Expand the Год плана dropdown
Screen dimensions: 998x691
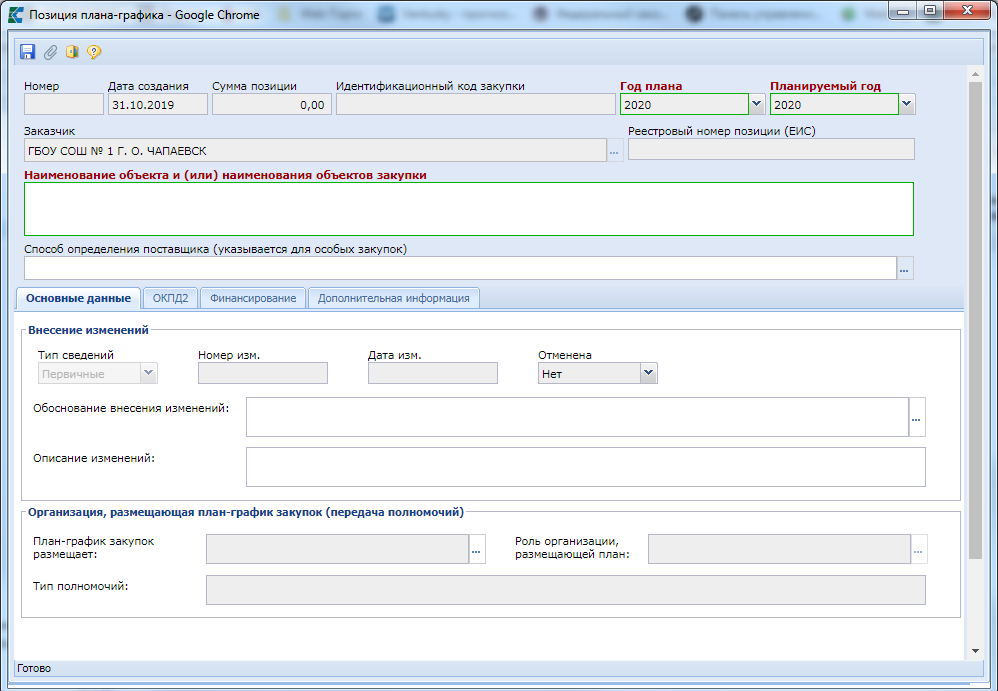pyautogui.click(x=757, y=104)
